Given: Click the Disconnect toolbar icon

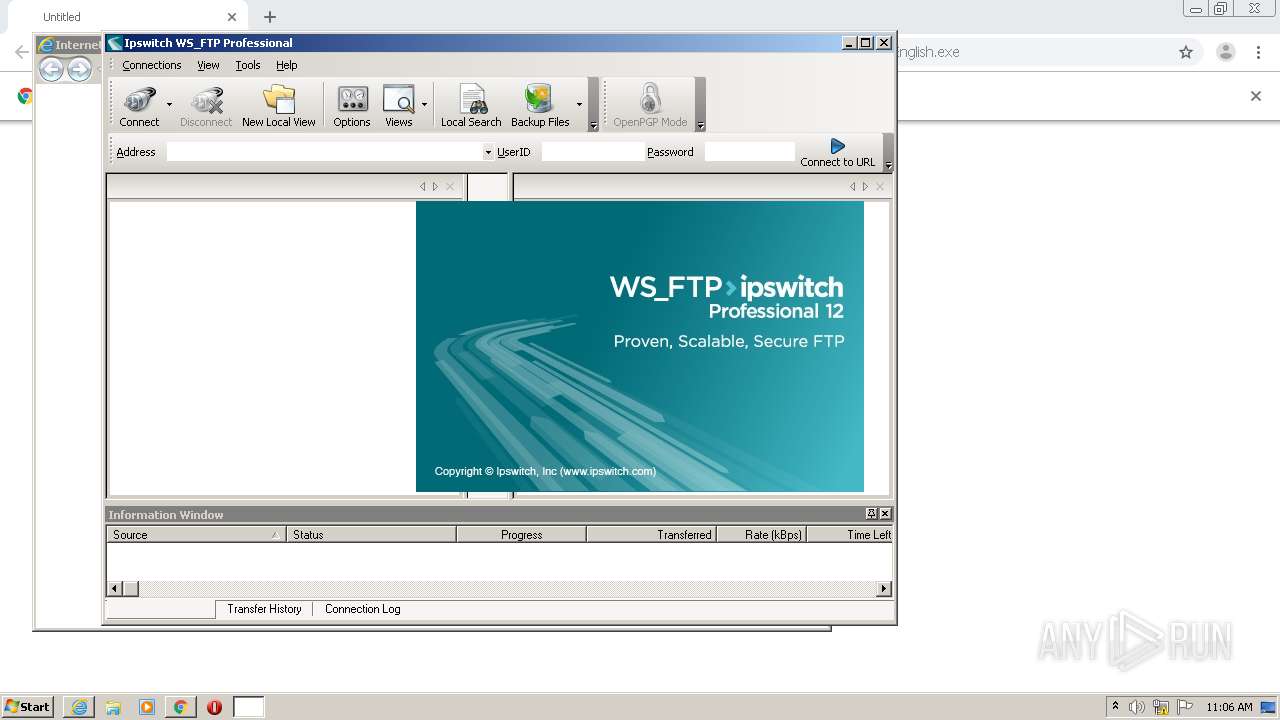Looking at the screenshot, I should pyautogui.click(x=206, y=106).
